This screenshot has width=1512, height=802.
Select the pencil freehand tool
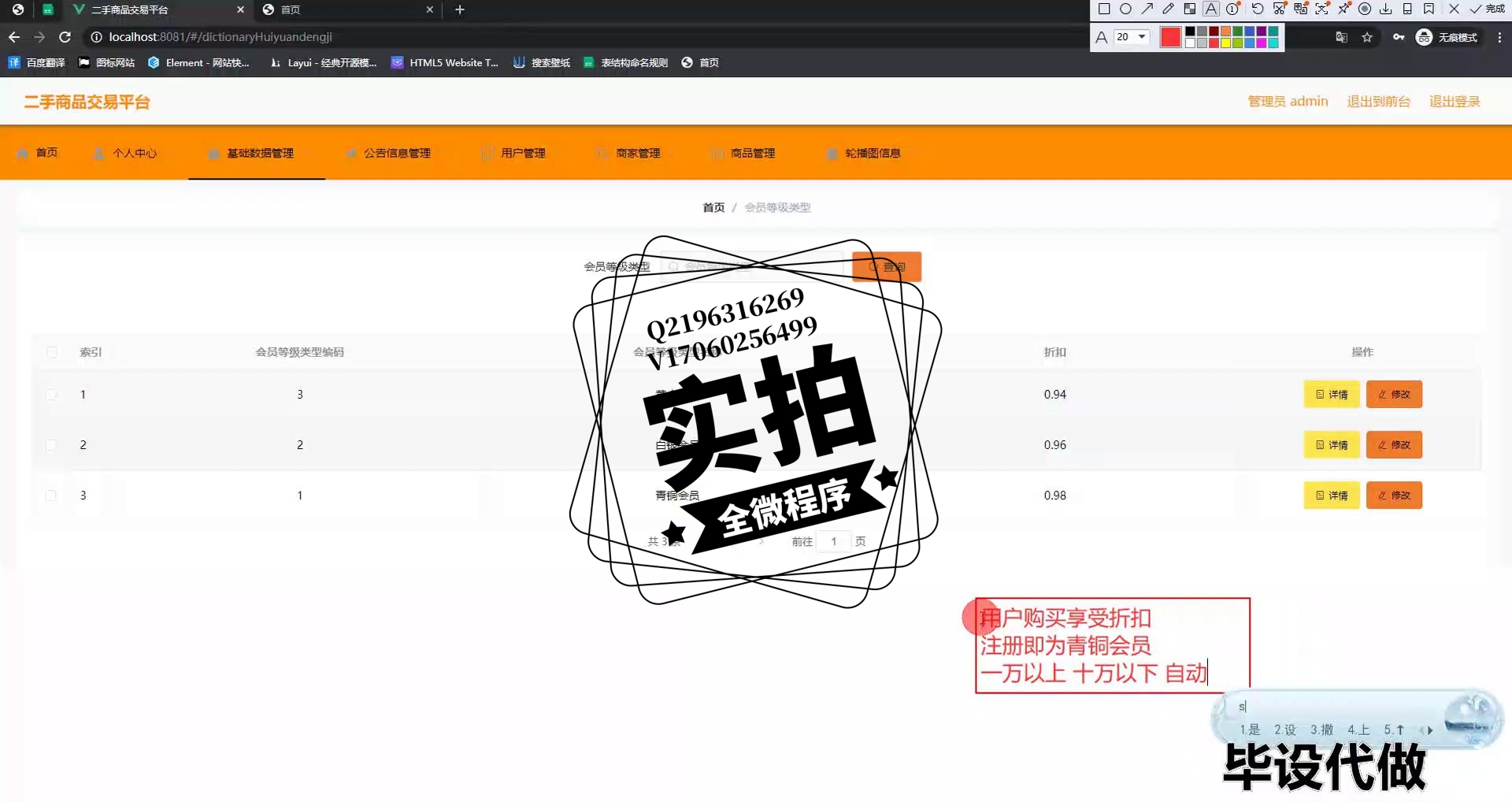pos(1169,9)
